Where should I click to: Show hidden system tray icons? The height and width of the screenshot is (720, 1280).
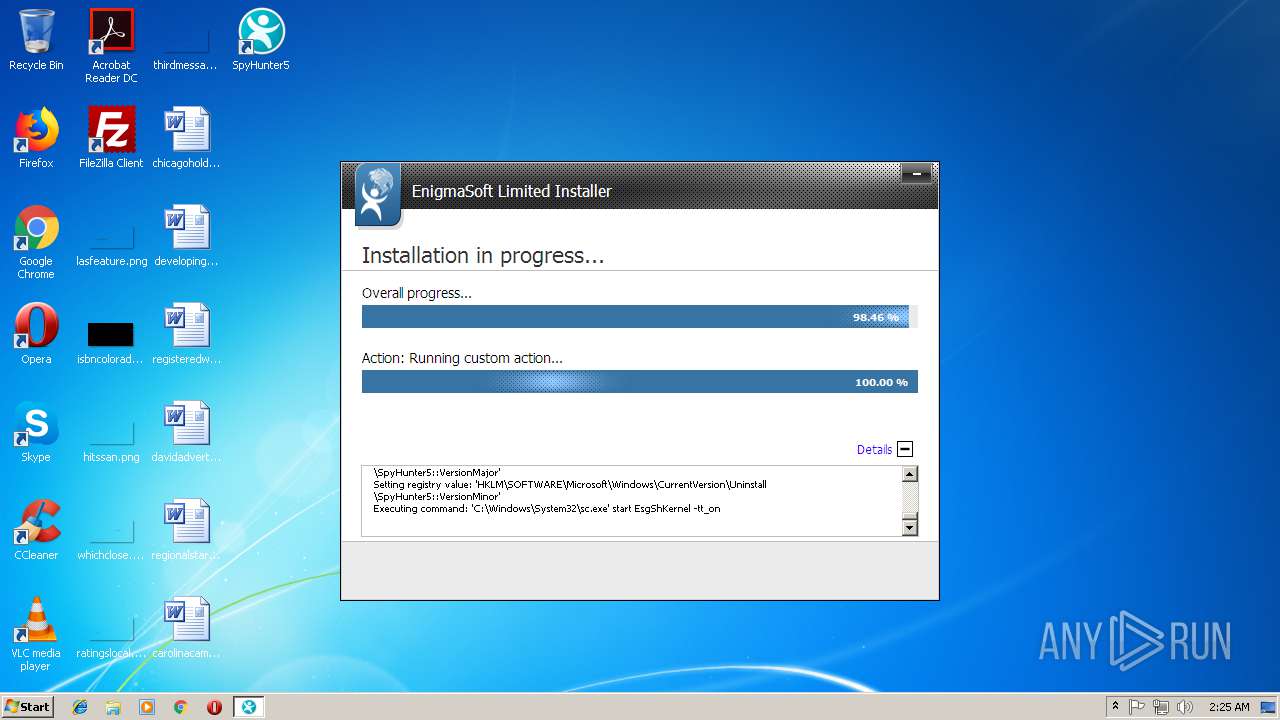pyautogui.click(x=1115, y=707)
